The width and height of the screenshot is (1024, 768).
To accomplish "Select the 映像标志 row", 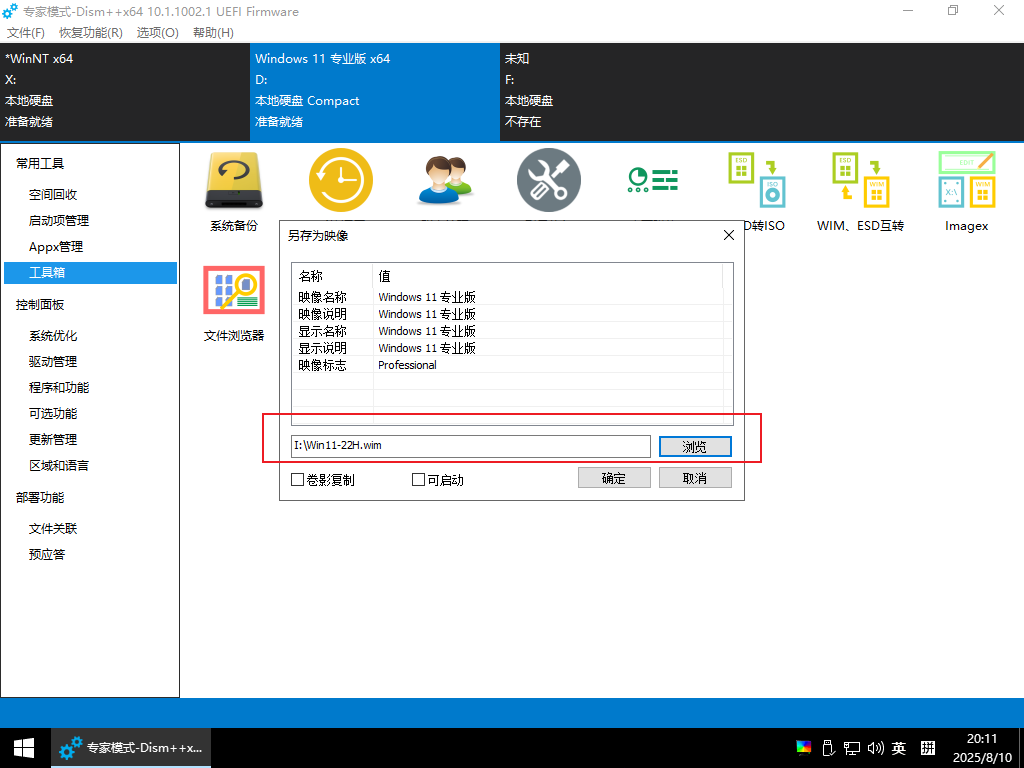I will (x=508, y=365).
